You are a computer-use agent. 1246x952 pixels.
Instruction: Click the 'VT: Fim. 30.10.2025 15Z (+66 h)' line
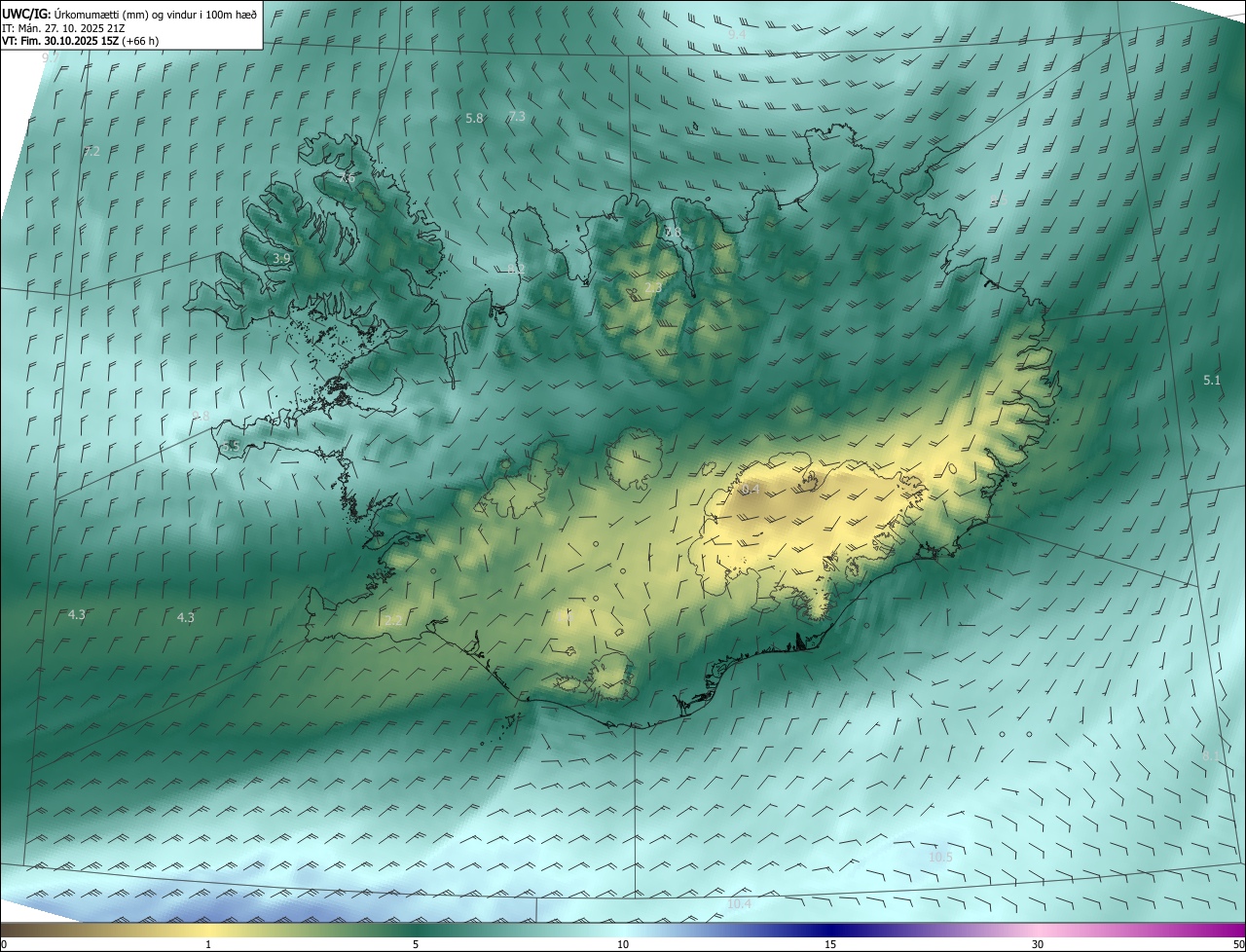click(x=80, y=41)
